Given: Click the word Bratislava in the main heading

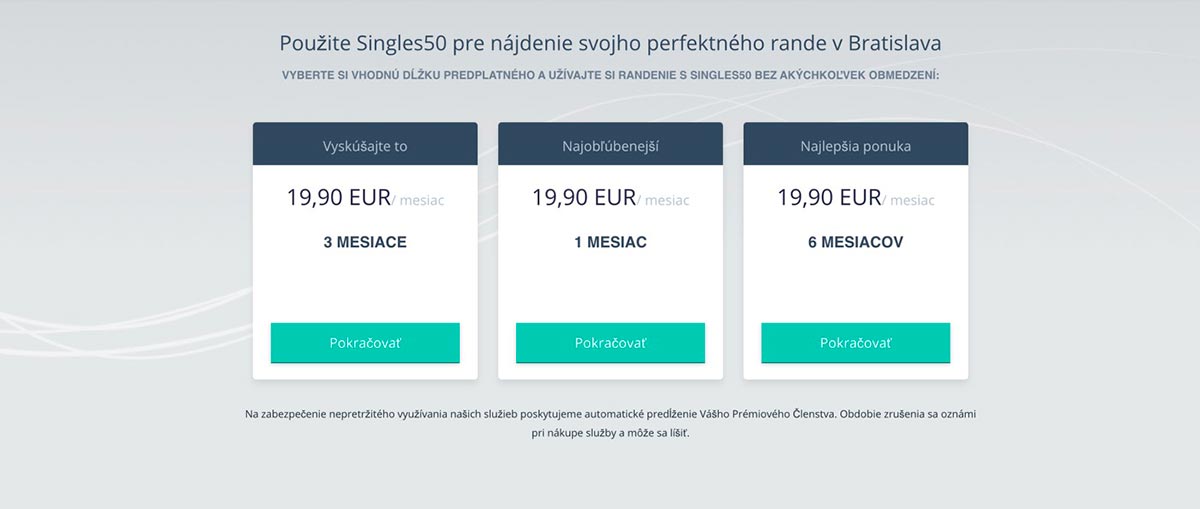Looking at the screenshot, I should point(894,43).
